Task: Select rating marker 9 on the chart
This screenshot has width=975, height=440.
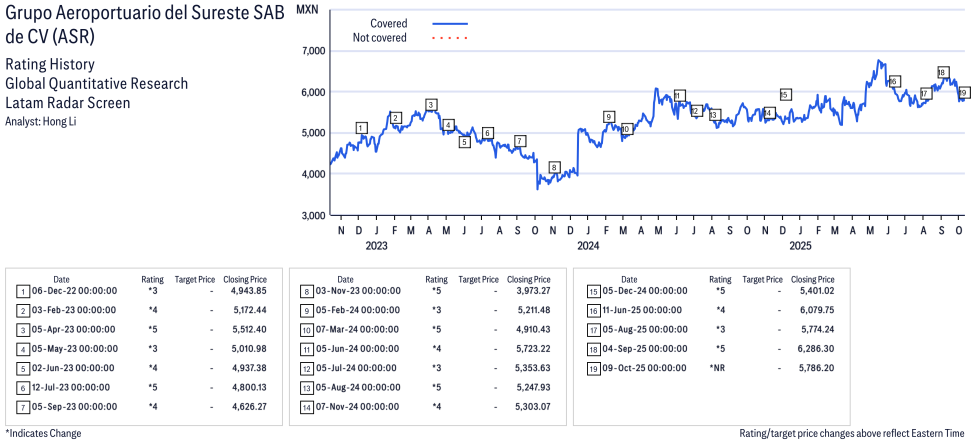Action: (609, 117)
